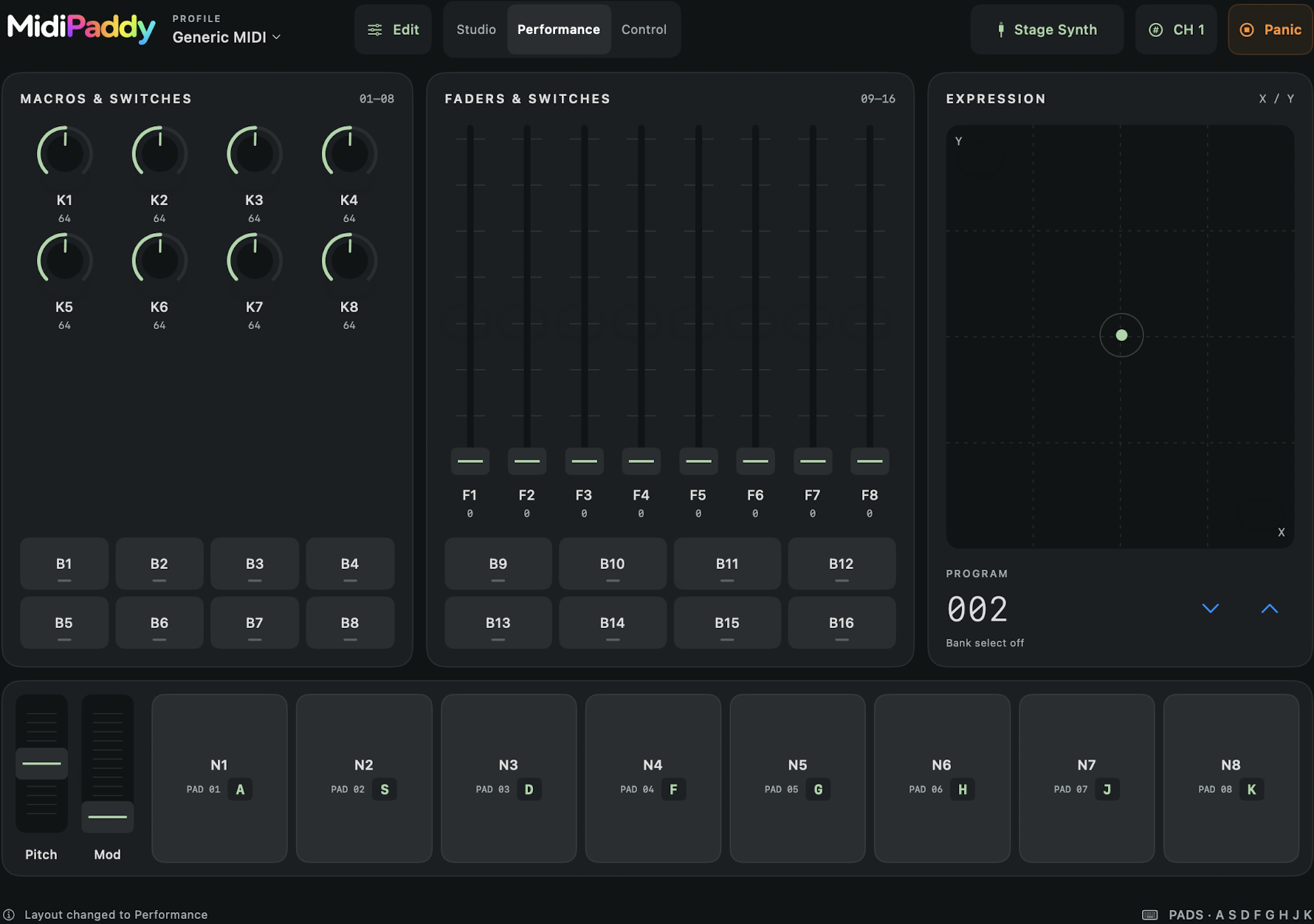Toggle switch B7
1314x924 pixels.
255,623
